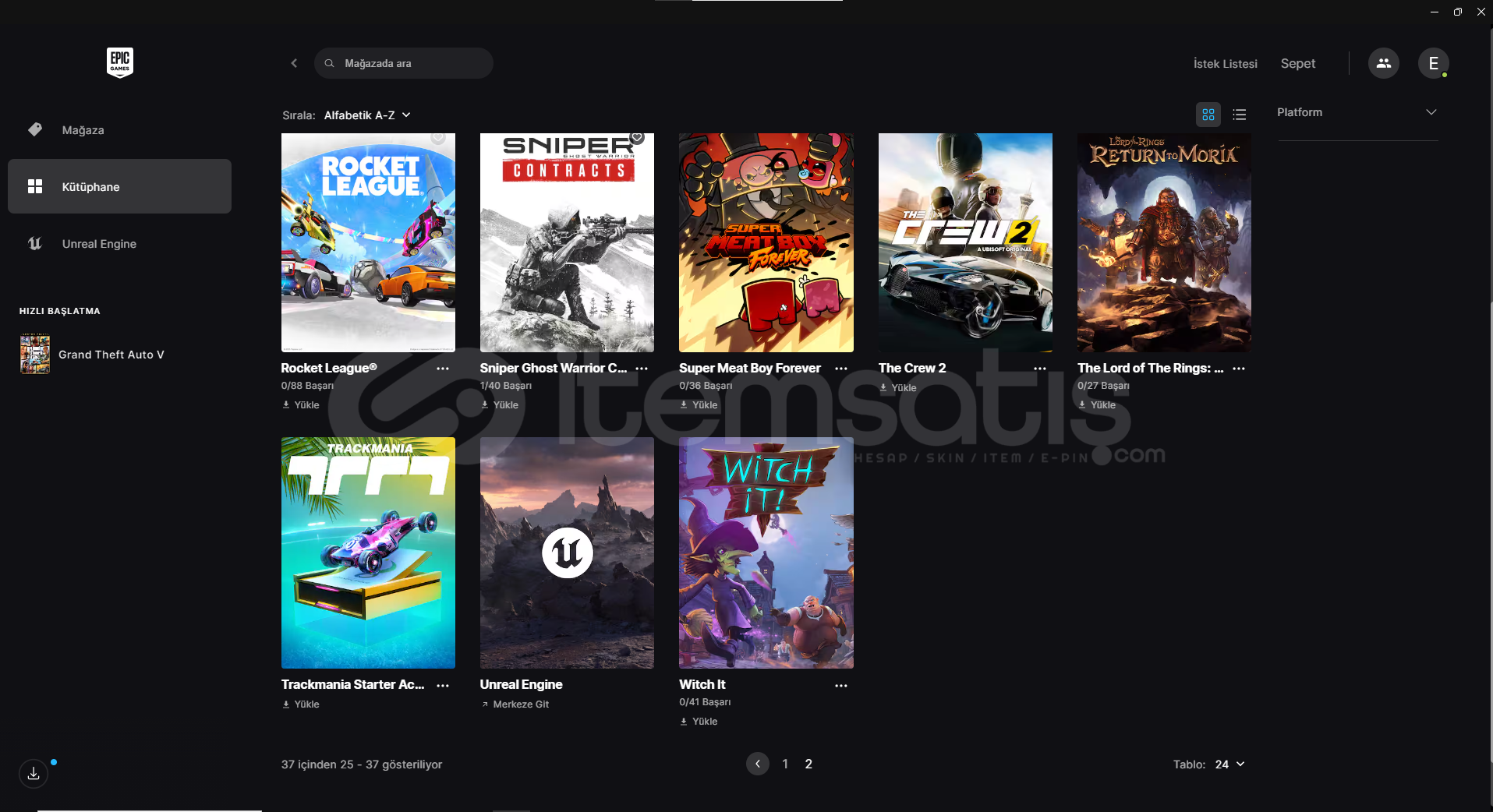This screenshot has width=1493, height=812.
Task: Click Unreal Engine title under tile
Action: 521,684
